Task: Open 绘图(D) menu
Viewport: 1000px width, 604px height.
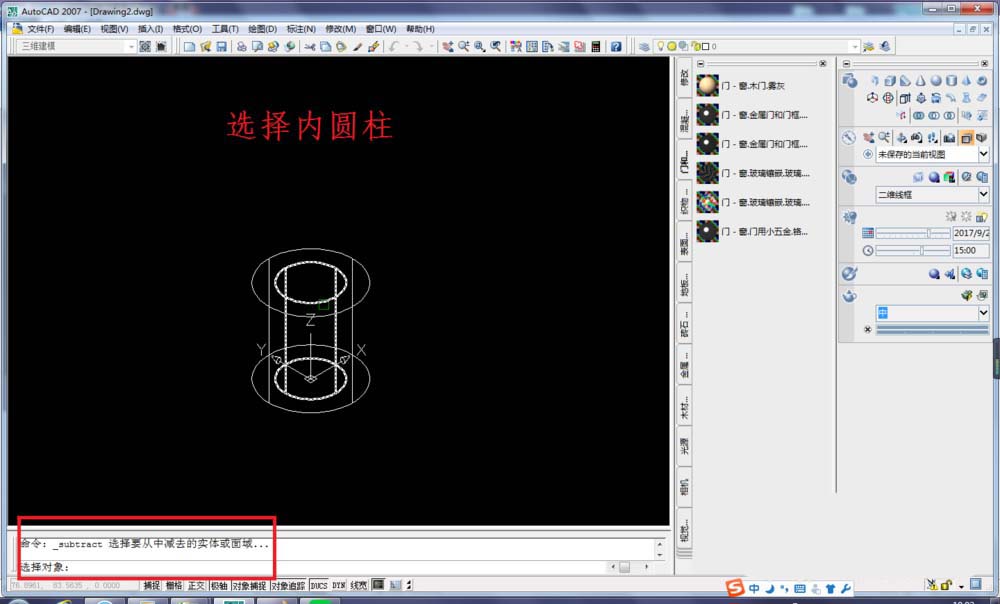Action: point(262,29)
